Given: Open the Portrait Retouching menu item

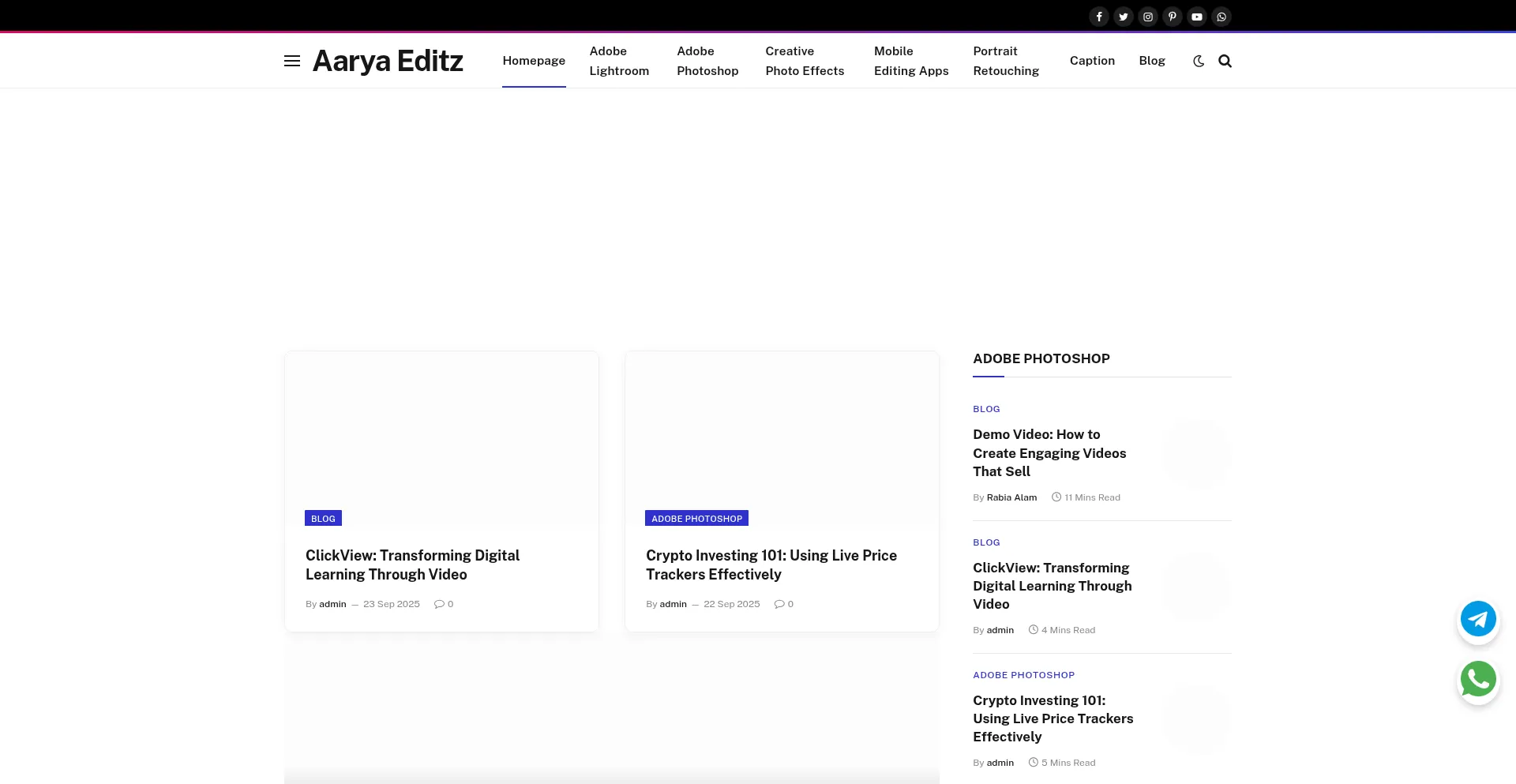Looking at the screenshot, I should click(1006, 61).
